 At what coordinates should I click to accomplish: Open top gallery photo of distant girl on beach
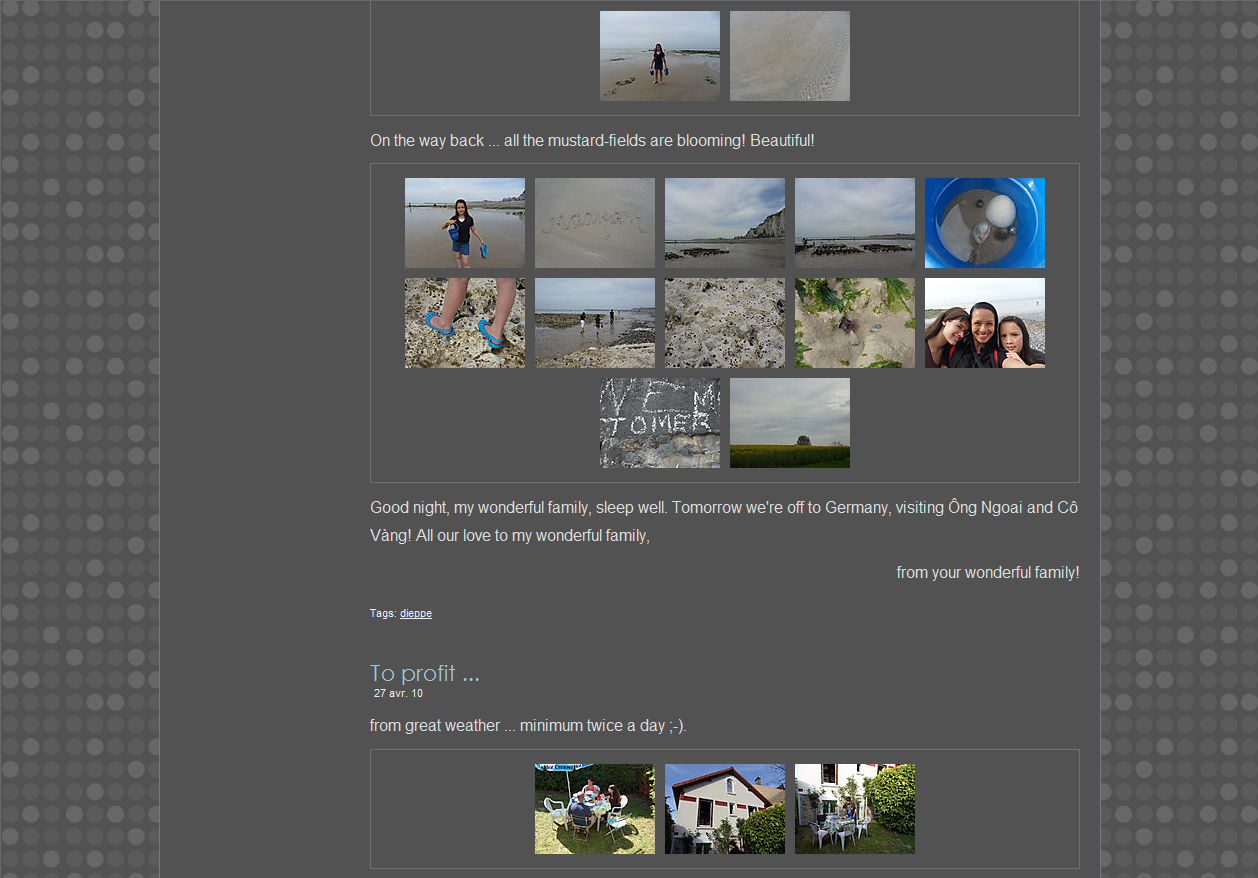coord(659,56)
